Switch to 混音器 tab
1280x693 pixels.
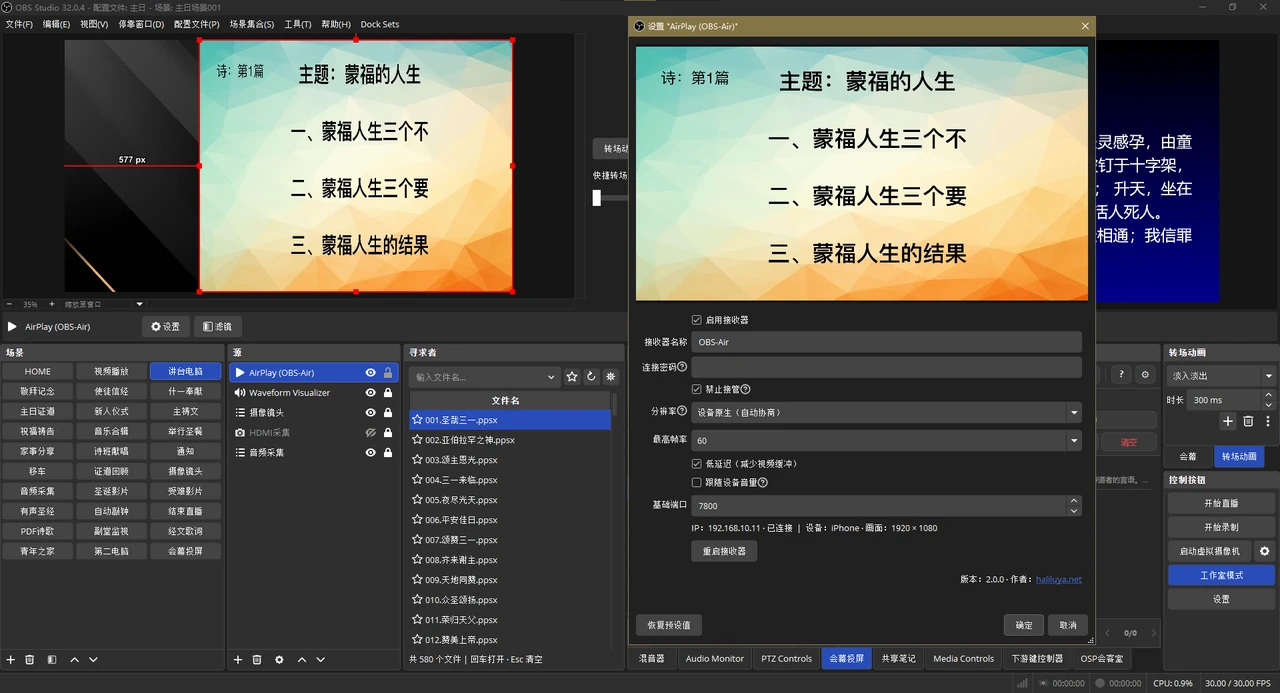coord(651,659)
